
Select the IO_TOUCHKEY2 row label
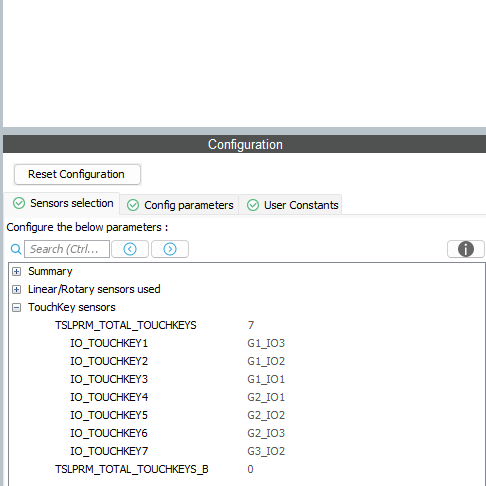click(109, 361)
